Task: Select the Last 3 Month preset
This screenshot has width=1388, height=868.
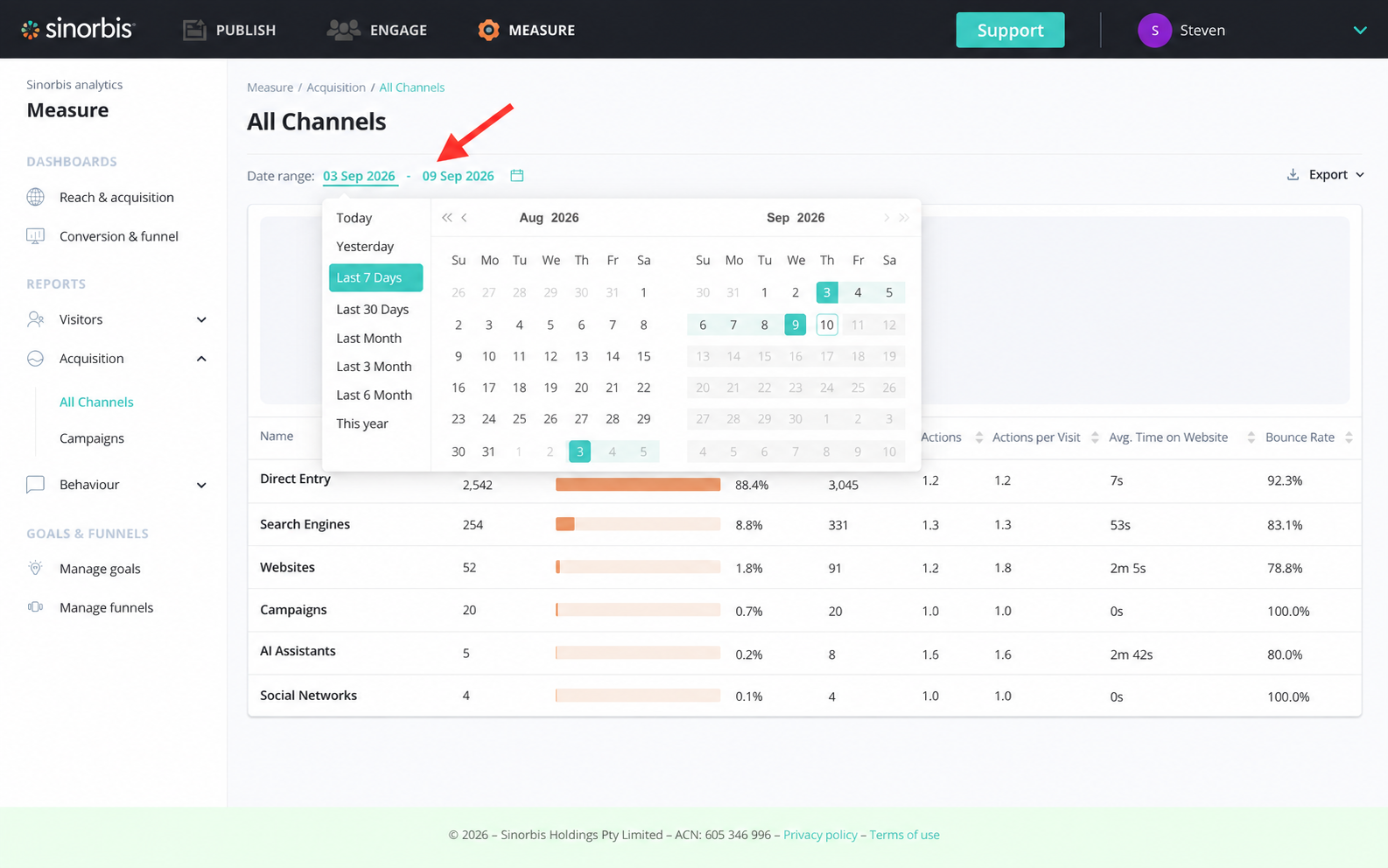Action: pyautogui.click(x=375, y=367)
